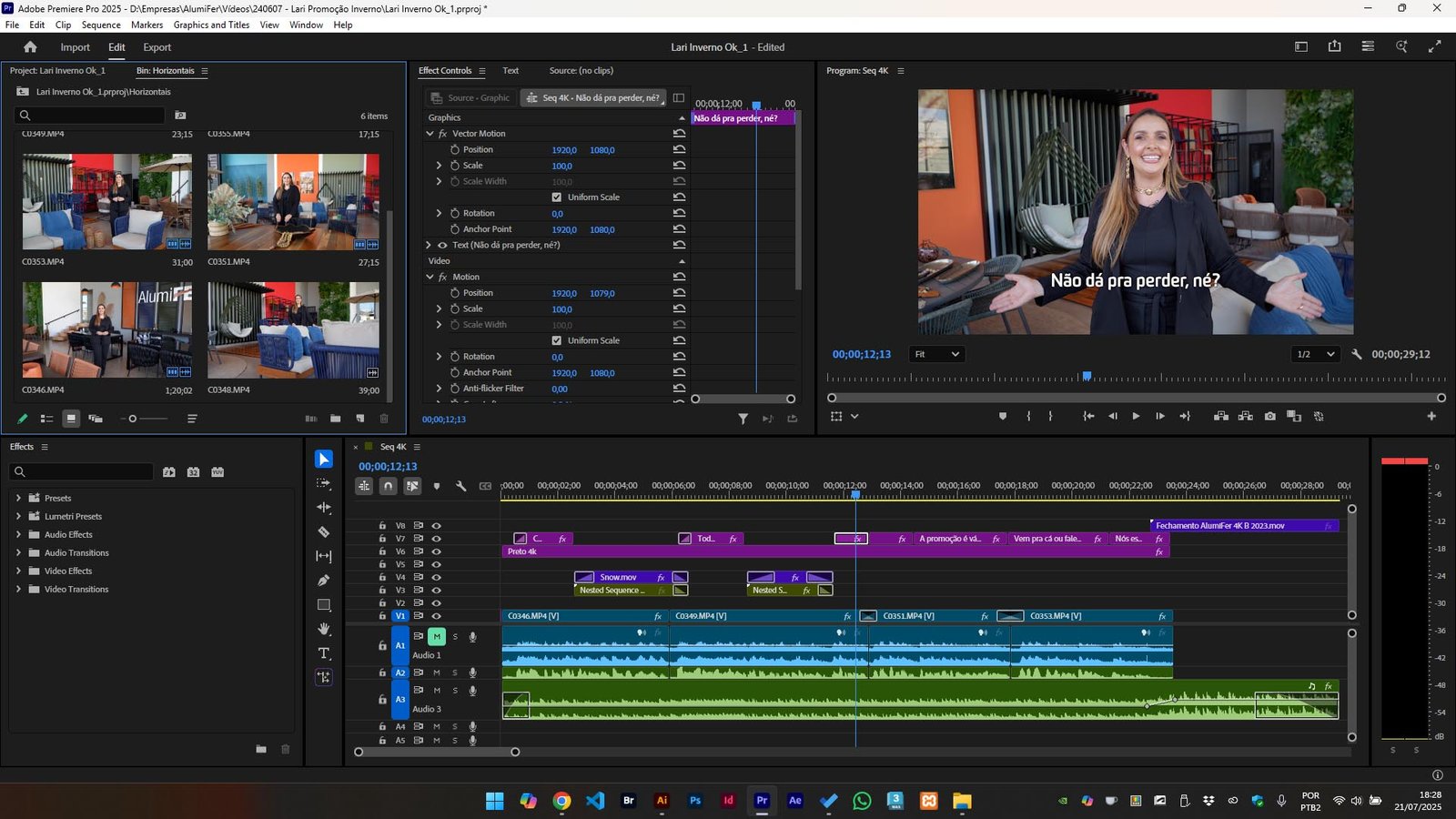Expand Lumetri Presets folder
This screenshot has width=1456, height=819.
point(18,516)
